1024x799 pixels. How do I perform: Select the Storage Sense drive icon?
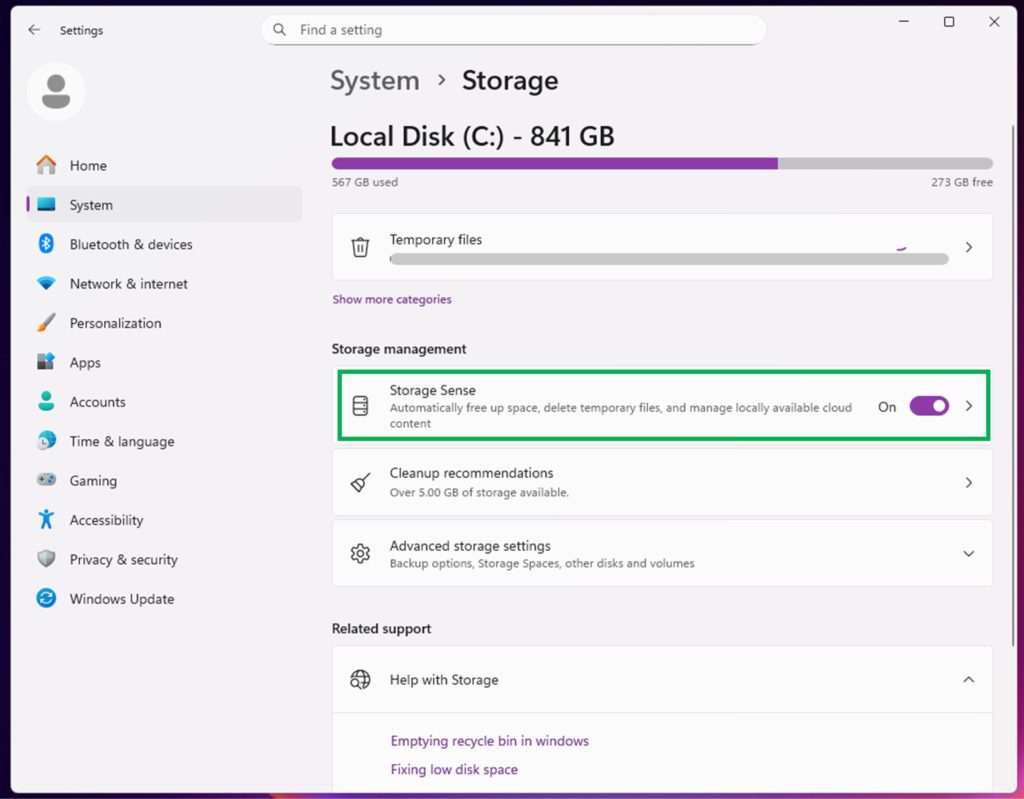[x=360, y=405]
